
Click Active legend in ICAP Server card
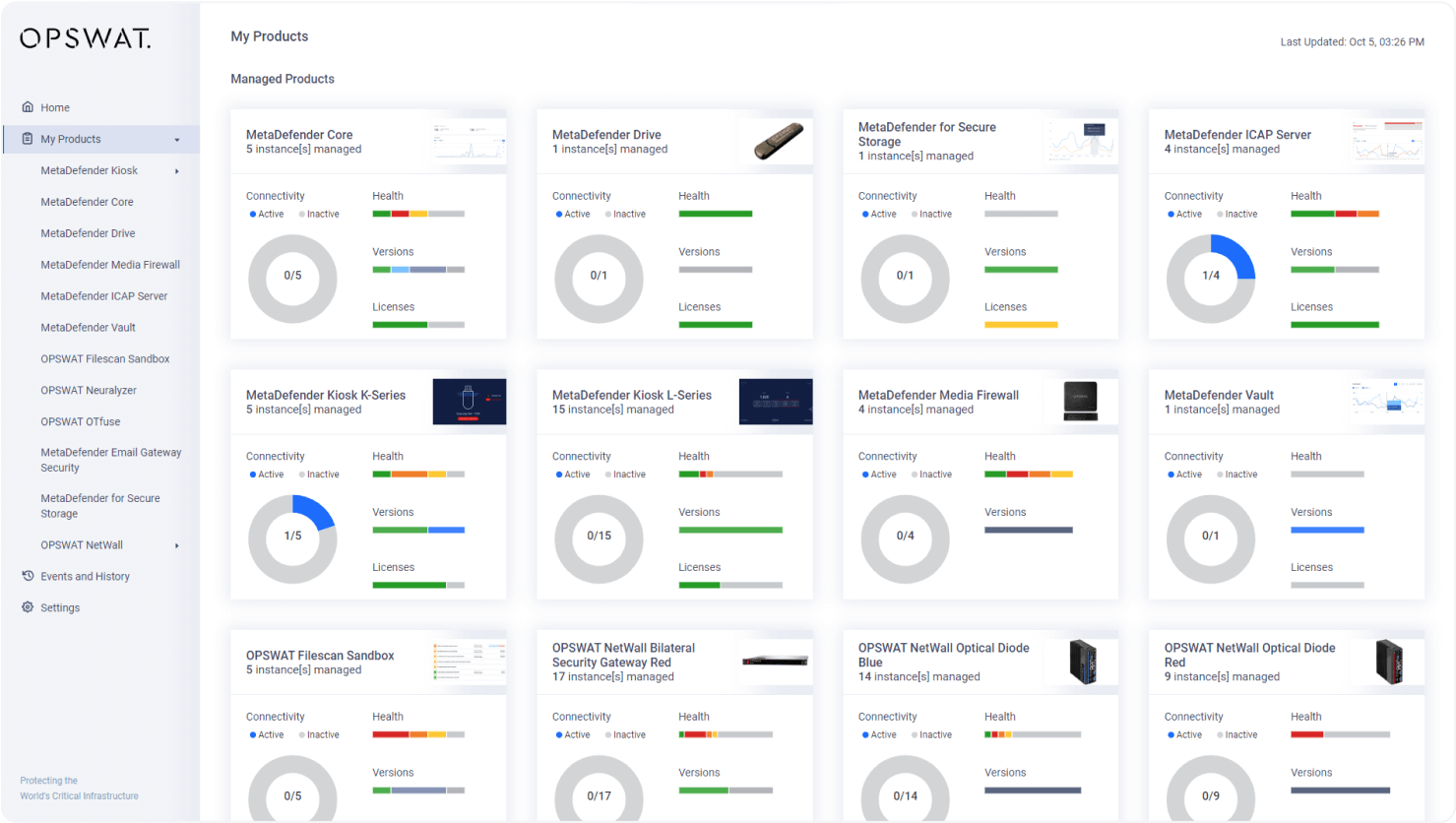point(1185,214)
